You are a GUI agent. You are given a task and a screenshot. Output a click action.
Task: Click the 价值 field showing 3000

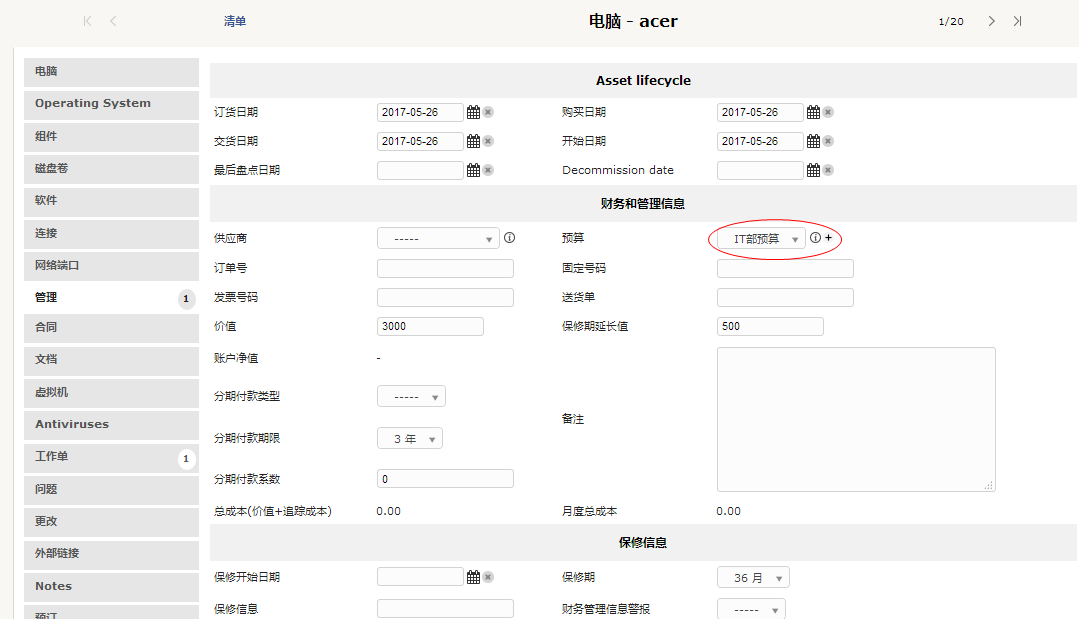point(430,326)
